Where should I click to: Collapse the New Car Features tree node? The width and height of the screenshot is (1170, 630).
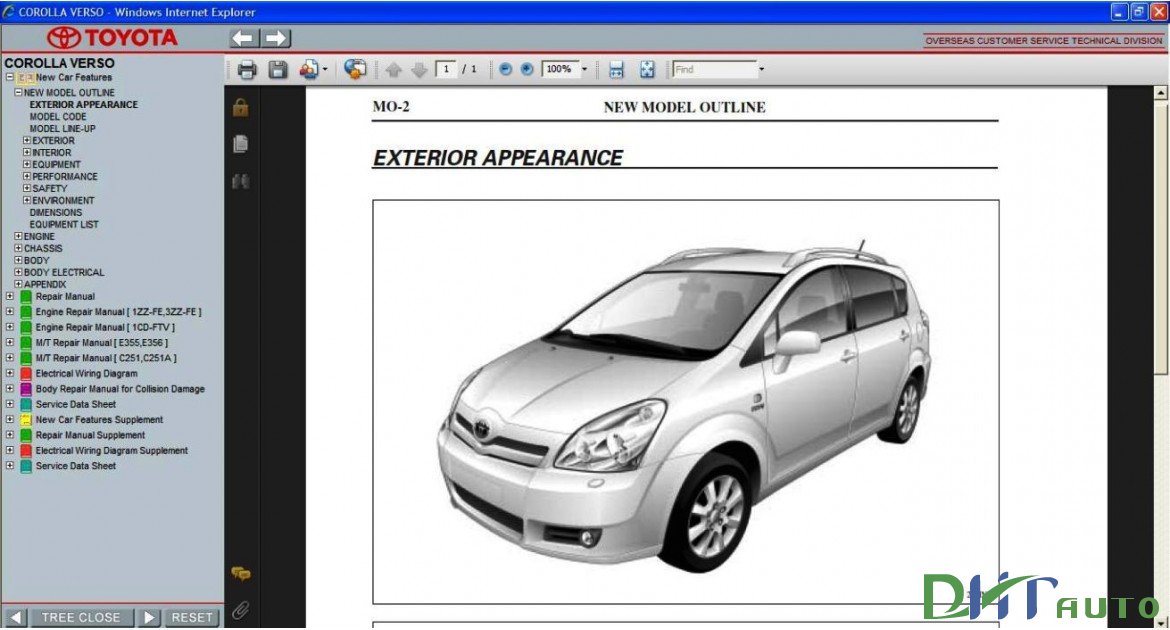click(x=10, y=77)
